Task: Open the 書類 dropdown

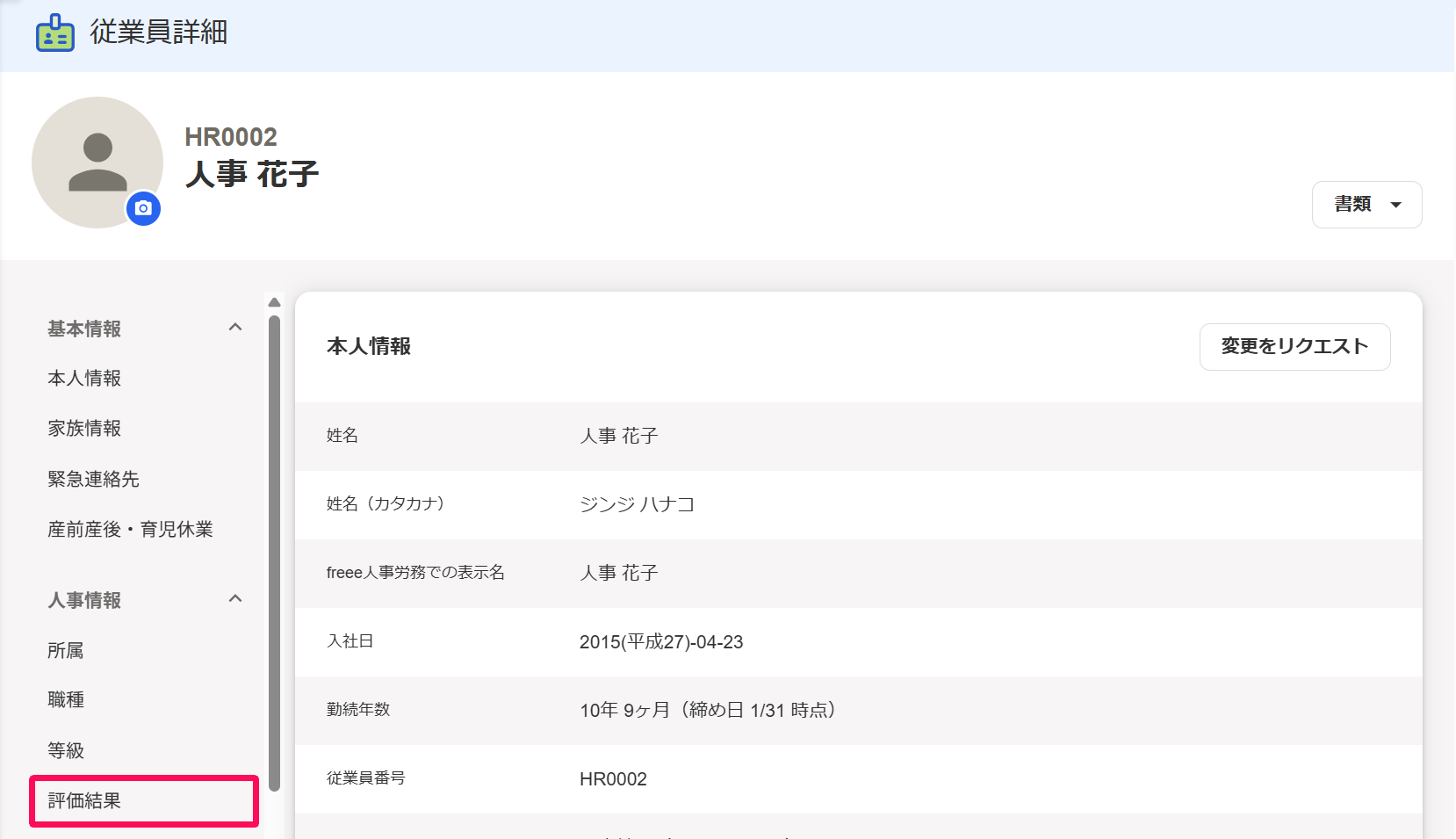Action: tap(1366, 205)
